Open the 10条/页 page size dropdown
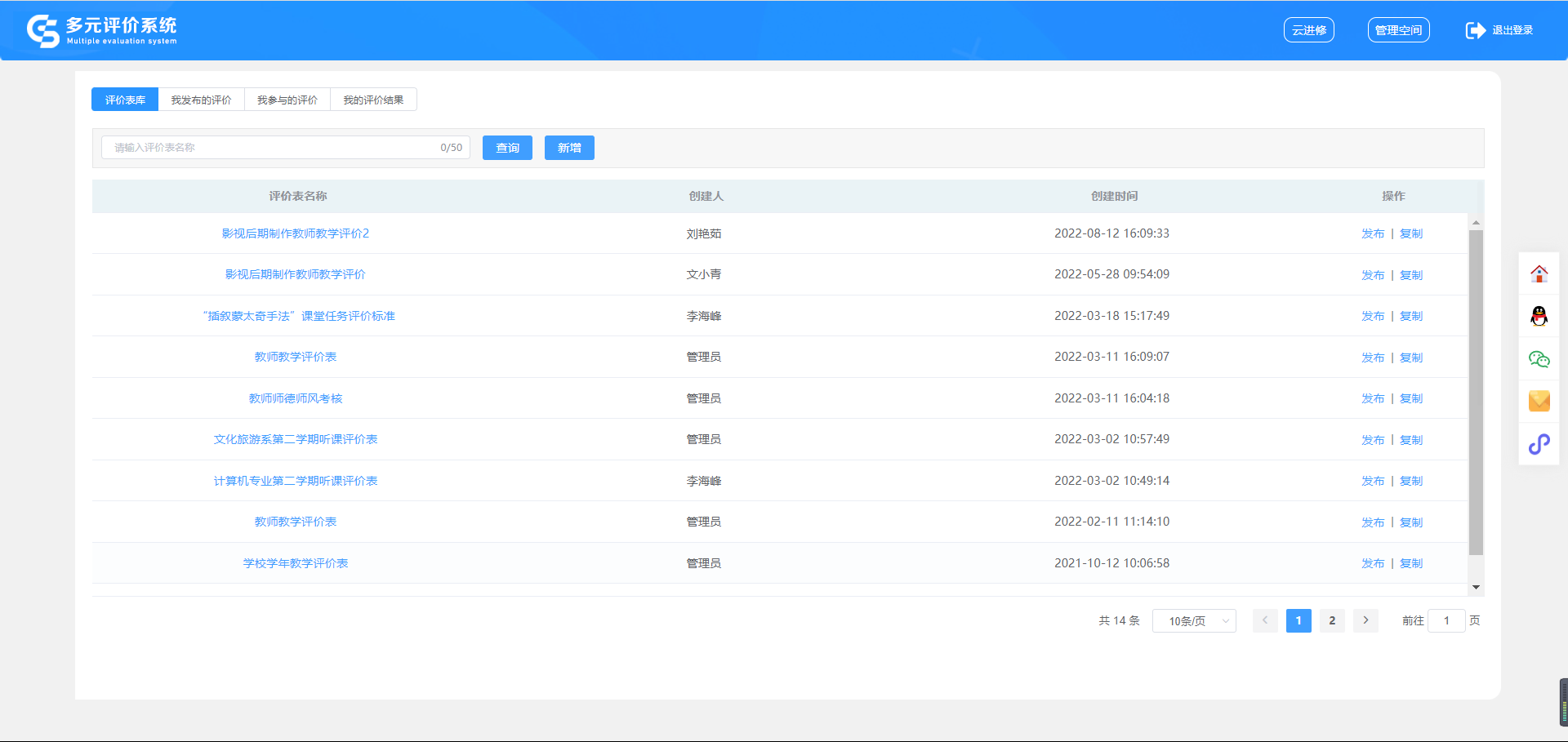Image resolution: width=1568 pixels, height=742 pixels. (x=1194, y=621)
